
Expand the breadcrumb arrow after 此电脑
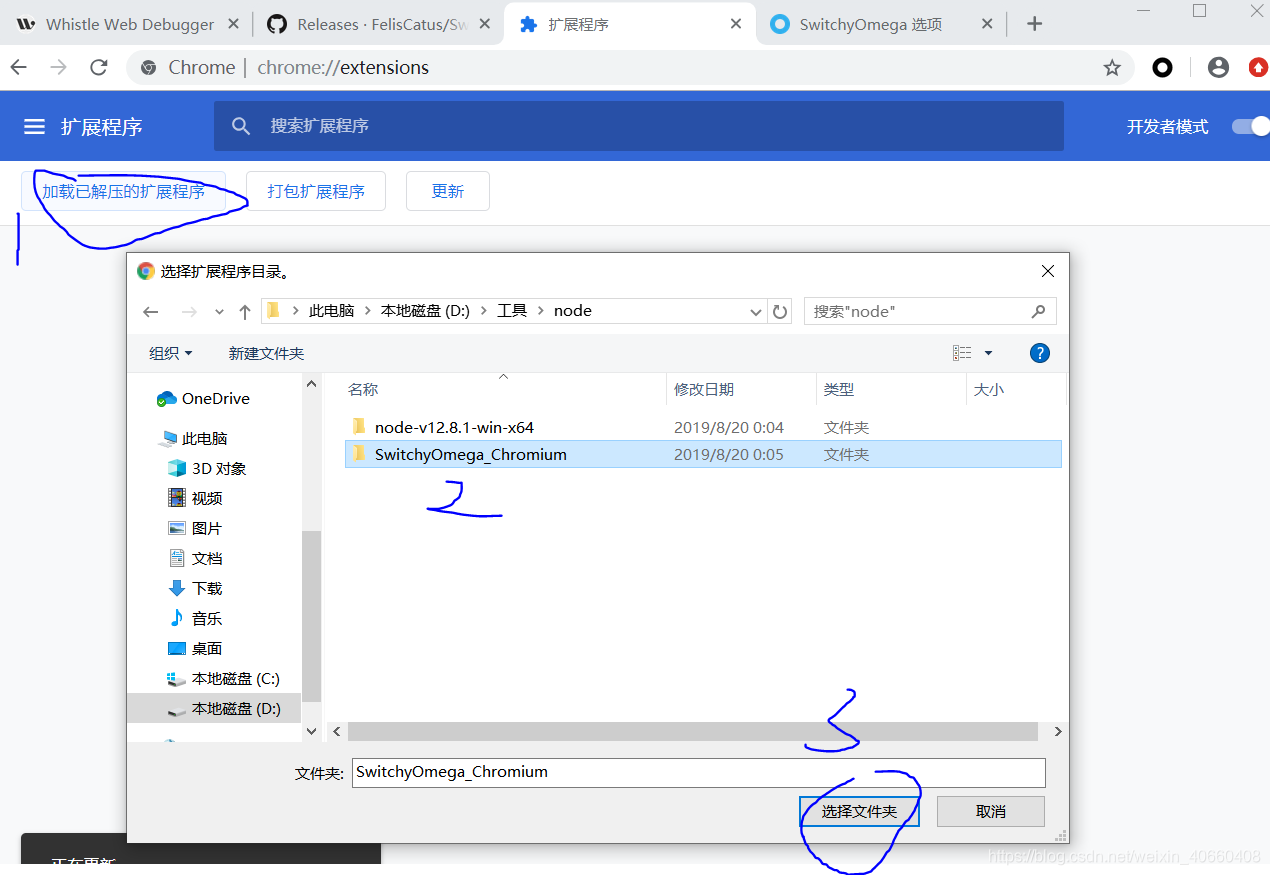367,311
